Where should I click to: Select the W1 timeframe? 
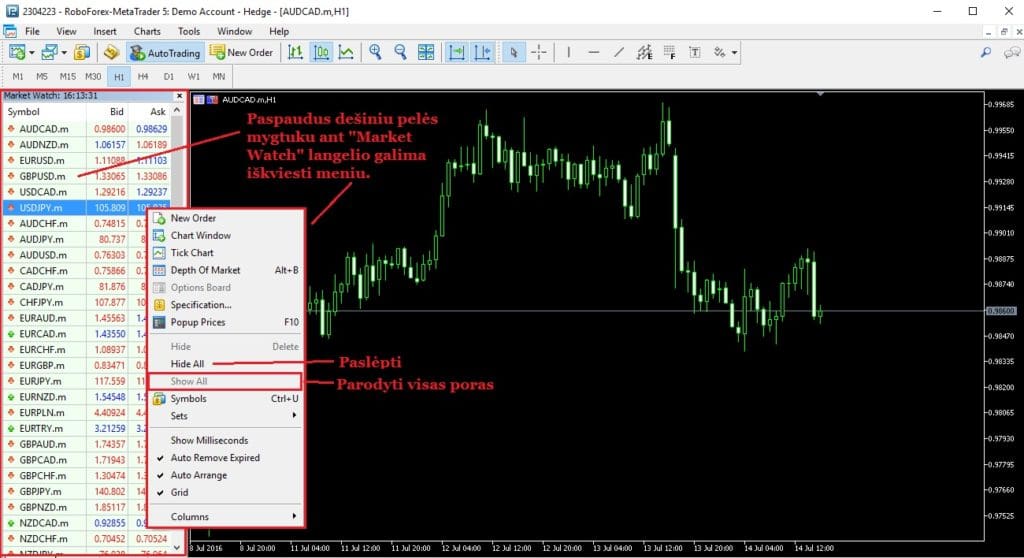[194, 76]
